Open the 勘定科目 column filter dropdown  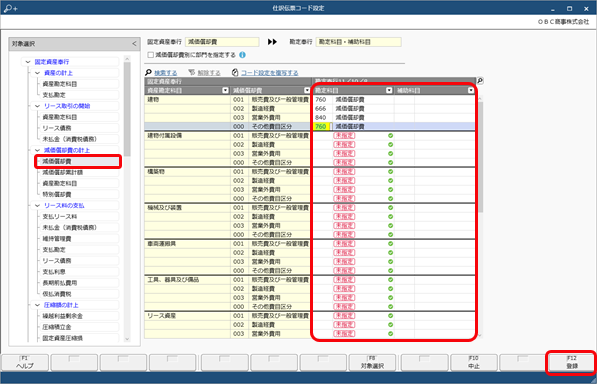pyautogui.click(x=389, y=90)
